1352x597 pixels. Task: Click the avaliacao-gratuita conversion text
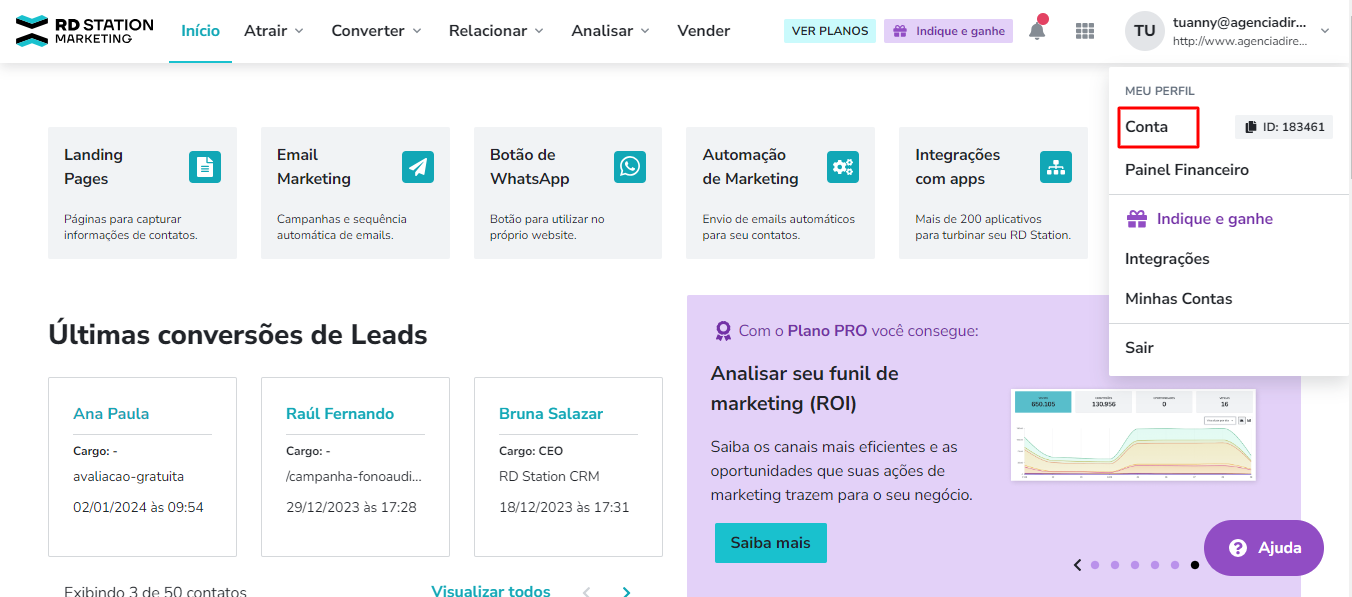pos(128,476)
